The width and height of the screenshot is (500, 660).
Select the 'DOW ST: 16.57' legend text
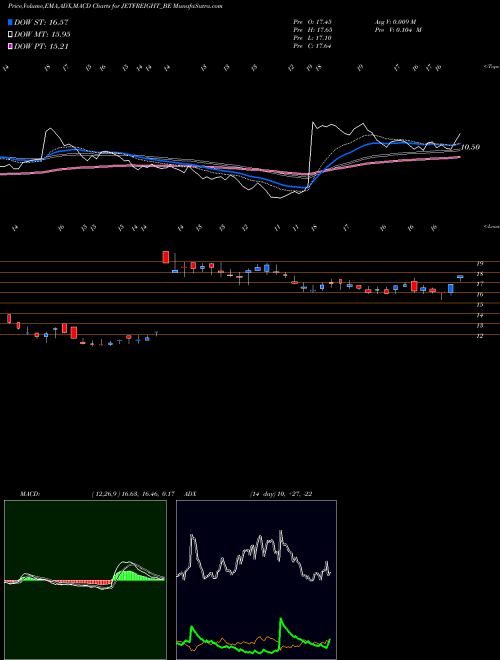click(x=41, y=22)
